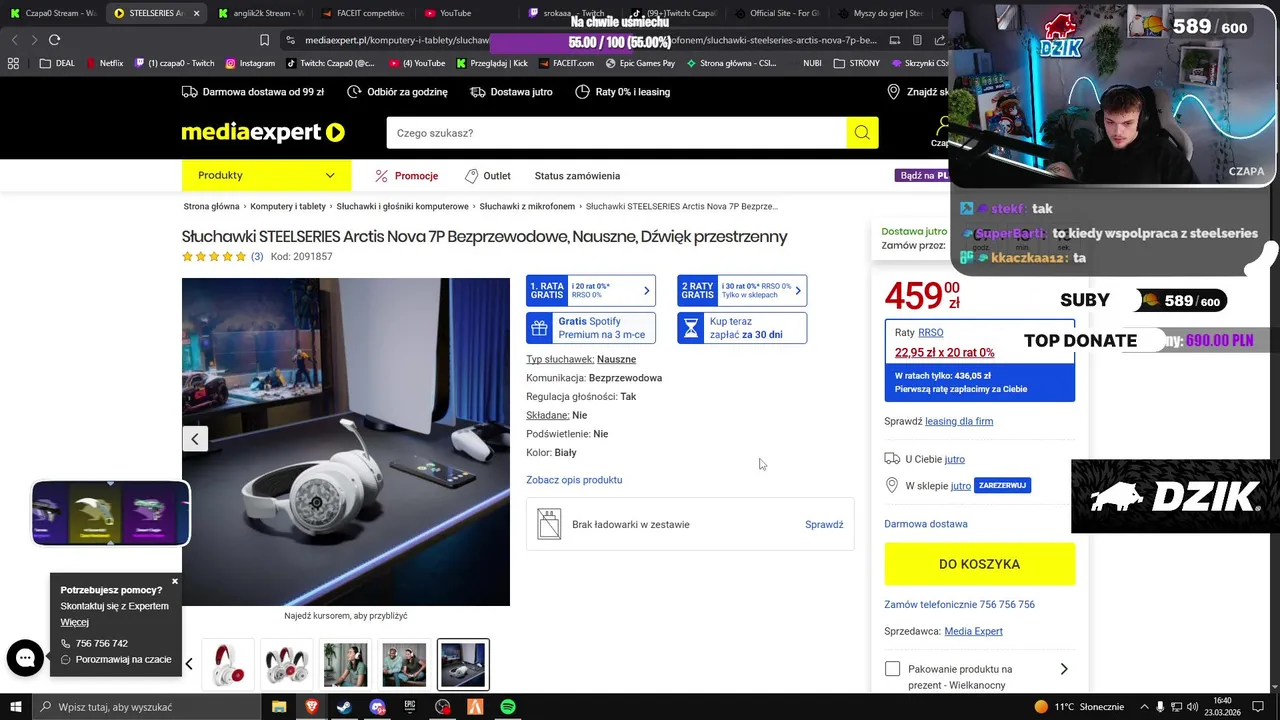Open the 'leasing dla firm' link
1280x720 pixels.
[x=959, y=421]
